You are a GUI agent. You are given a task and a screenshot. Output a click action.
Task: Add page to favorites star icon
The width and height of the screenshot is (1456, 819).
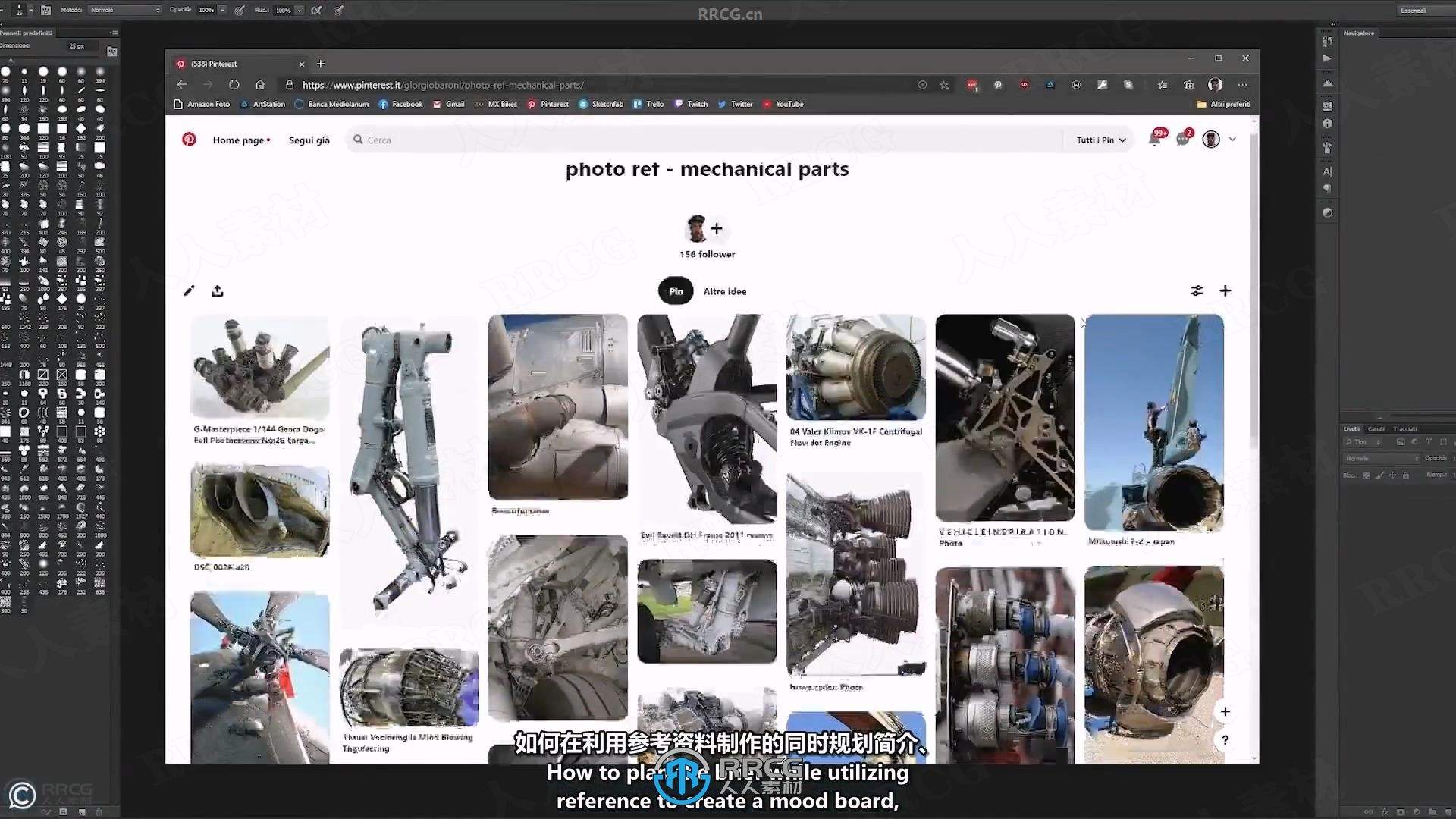[x=944, y=85]
